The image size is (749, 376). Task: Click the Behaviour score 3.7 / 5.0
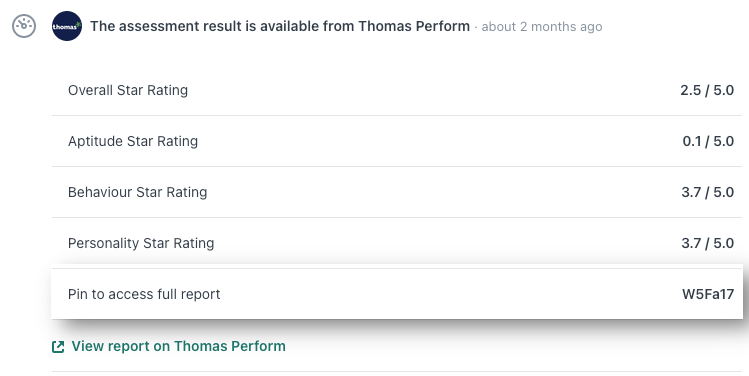pos(707,192)
